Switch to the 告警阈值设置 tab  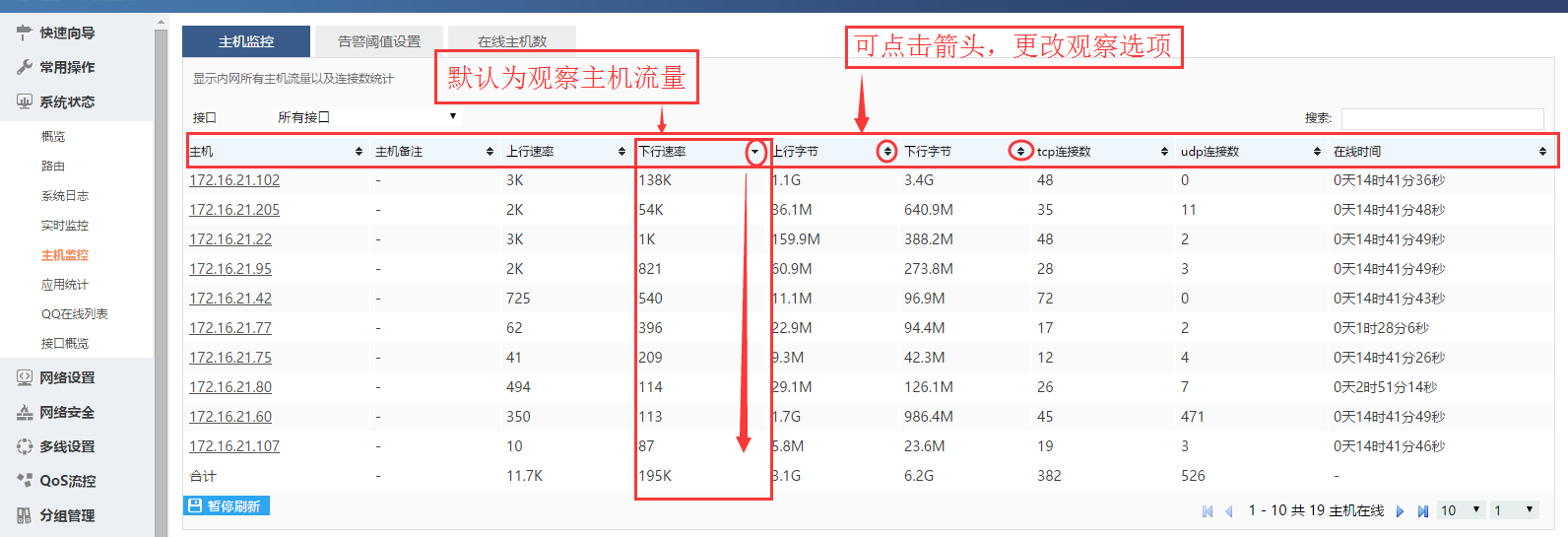coord(378,41)
